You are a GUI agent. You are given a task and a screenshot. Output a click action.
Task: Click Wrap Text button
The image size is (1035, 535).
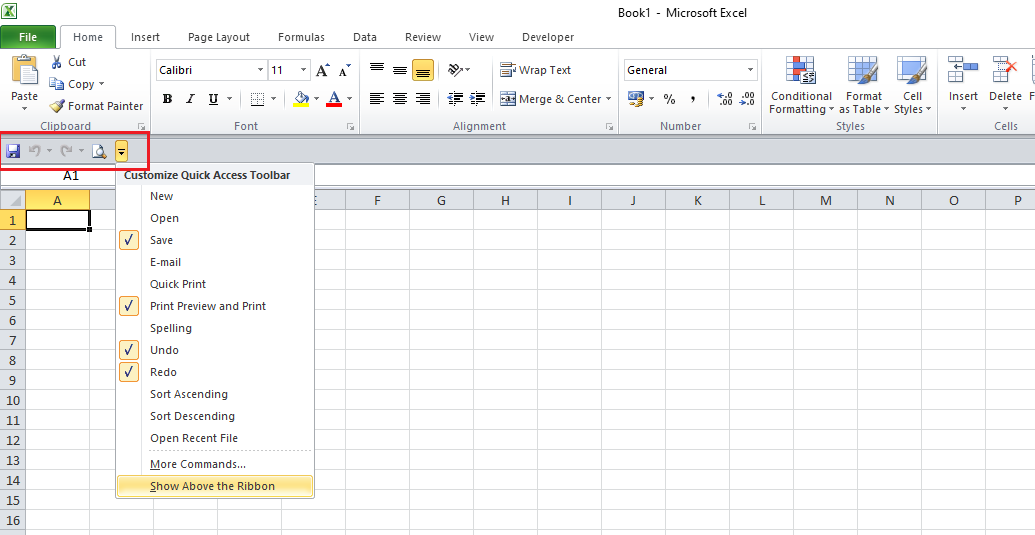[x=535, y=70]
